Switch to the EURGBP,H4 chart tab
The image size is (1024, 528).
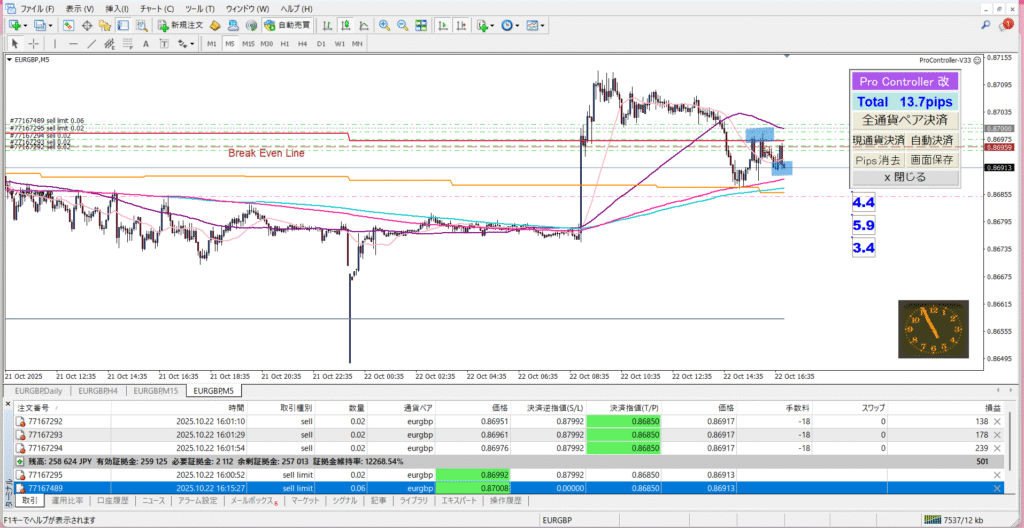[x=97, y=391]
